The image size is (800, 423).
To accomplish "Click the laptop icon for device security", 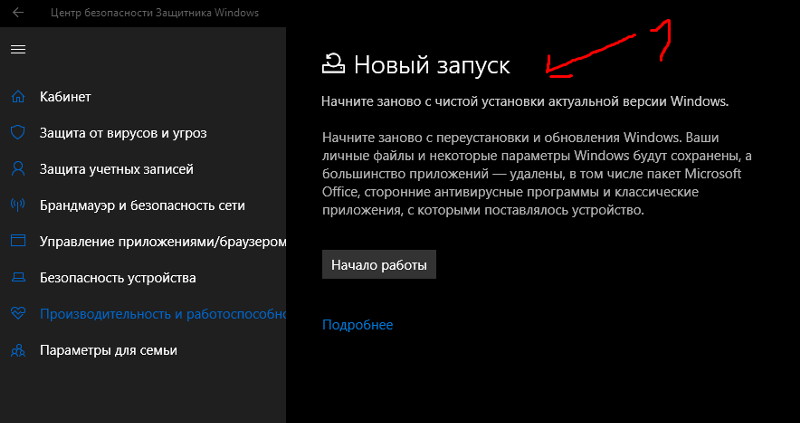I will pyautogui.click(x=18, y=278).
